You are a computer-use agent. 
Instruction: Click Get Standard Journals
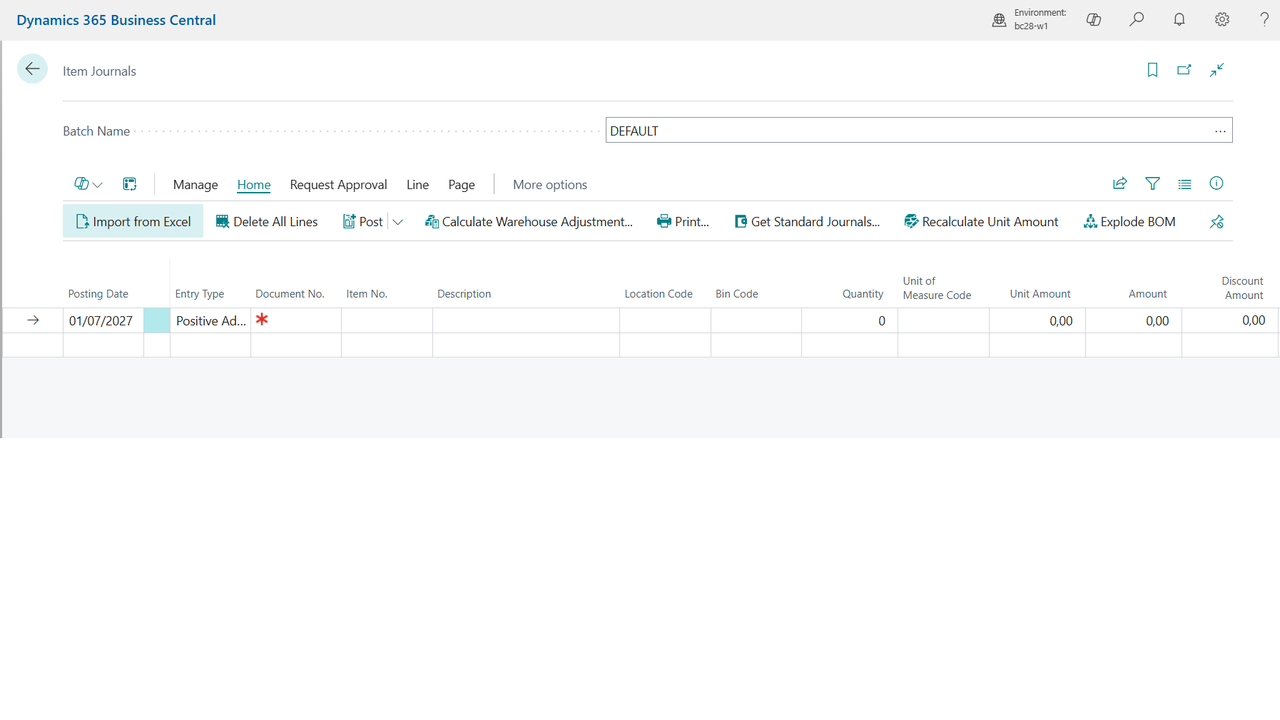(x=807, y=222)
